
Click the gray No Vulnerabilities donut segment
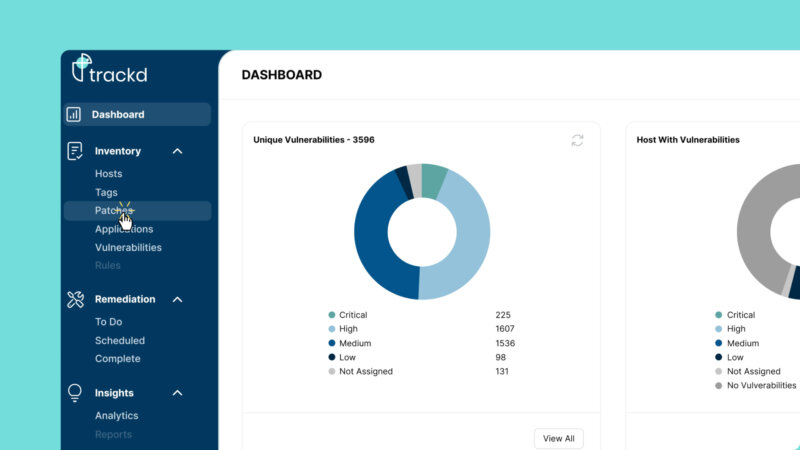[755, 224]
